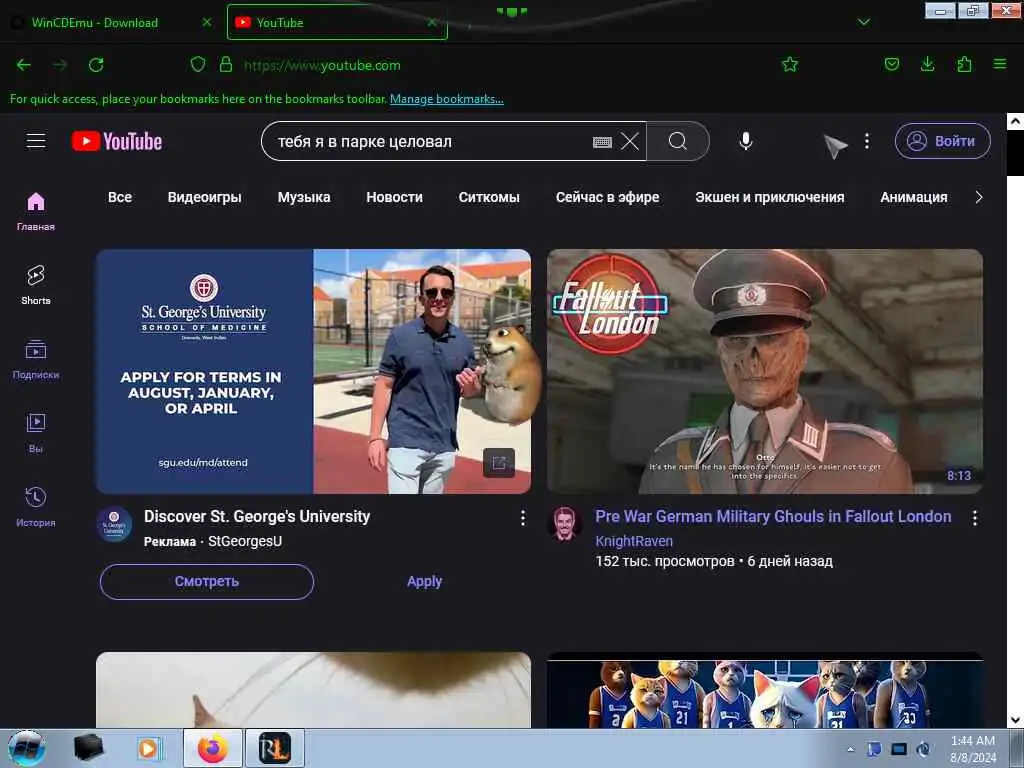Viewport: 1024px width, 768px height.
Task: Open the extensions puzzle icon
Action: click(964, 65)
